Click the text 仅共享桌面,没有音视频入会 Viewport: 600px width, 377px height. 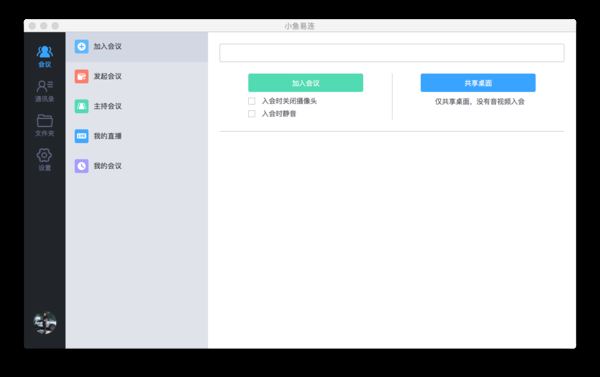pos(479,101)
